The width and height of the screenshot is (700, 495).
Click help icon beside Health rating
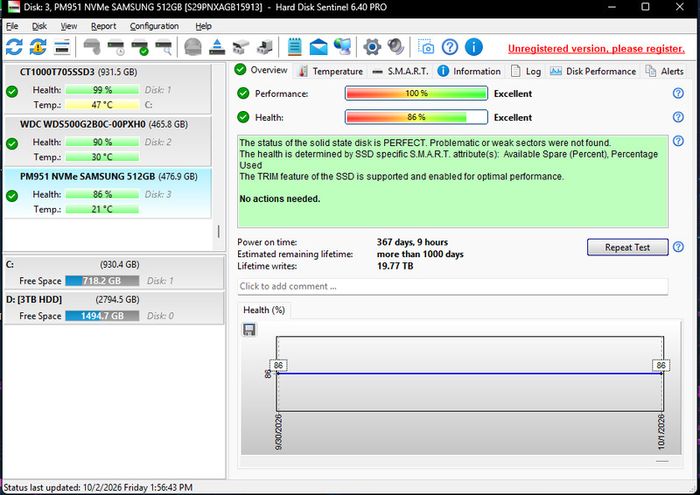click(678, 117)
